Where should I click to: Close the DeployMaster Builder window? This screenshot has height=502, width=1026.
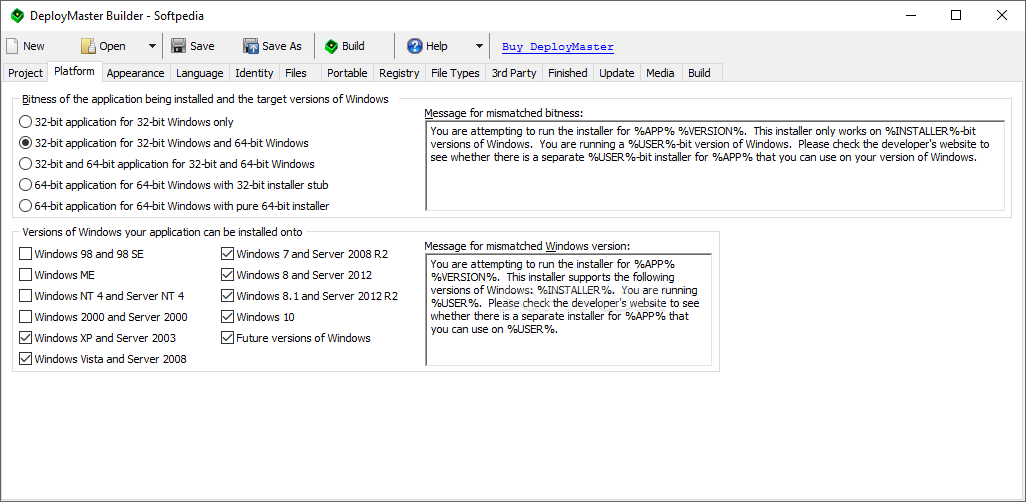tap(1002, 15)
